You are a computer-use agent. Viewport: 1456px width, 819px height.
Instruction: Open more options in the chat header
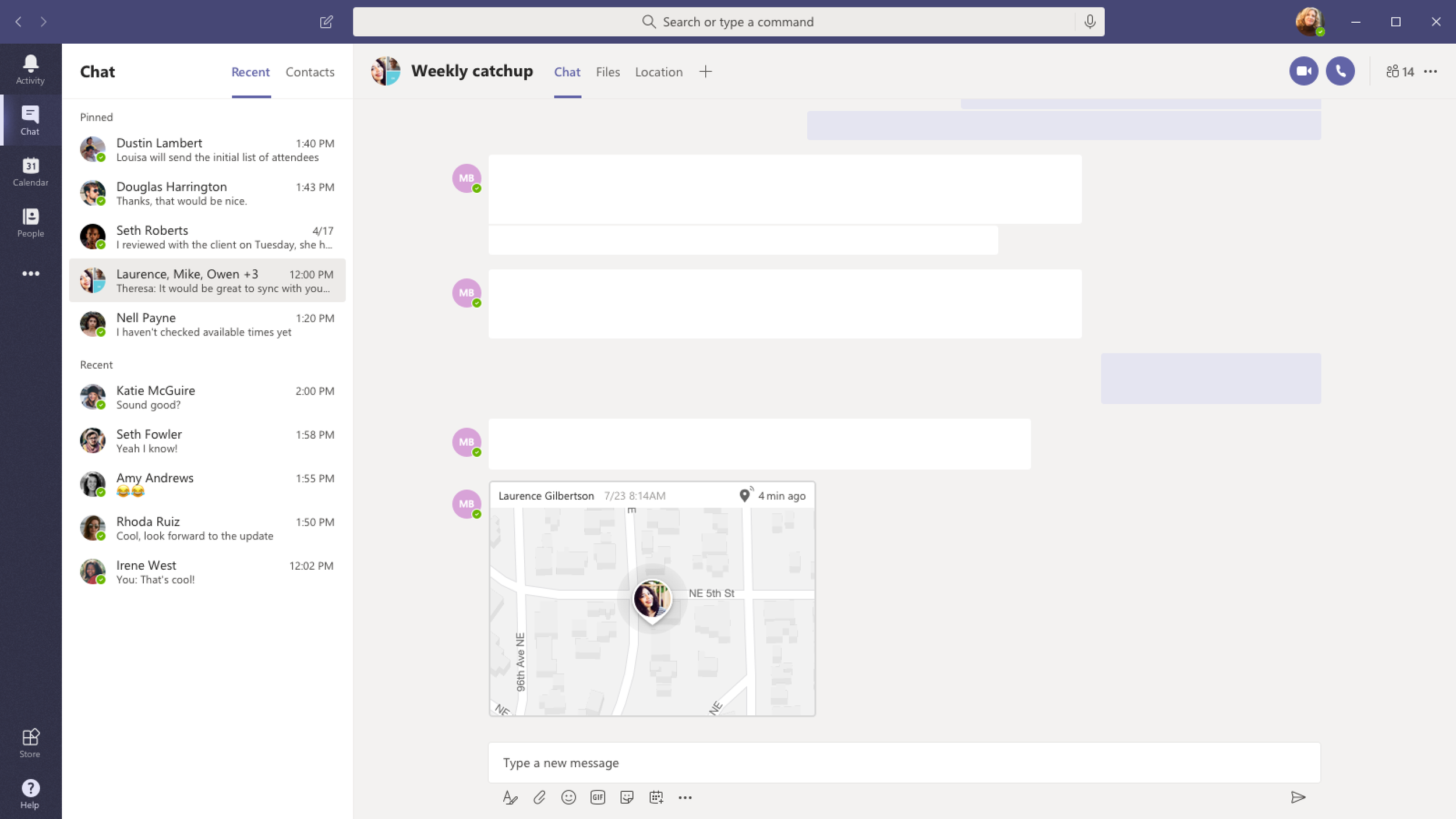pos(1431,70)
